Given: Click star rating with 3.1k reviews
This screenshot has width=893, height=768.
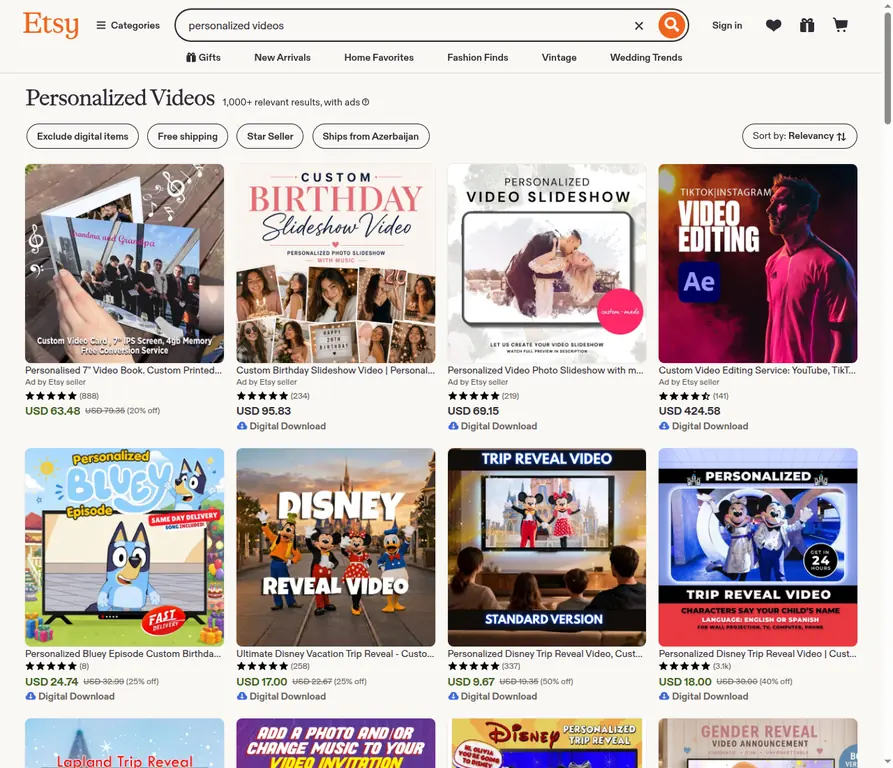Looking at the screenshot, I should click(x=695, y=666).
